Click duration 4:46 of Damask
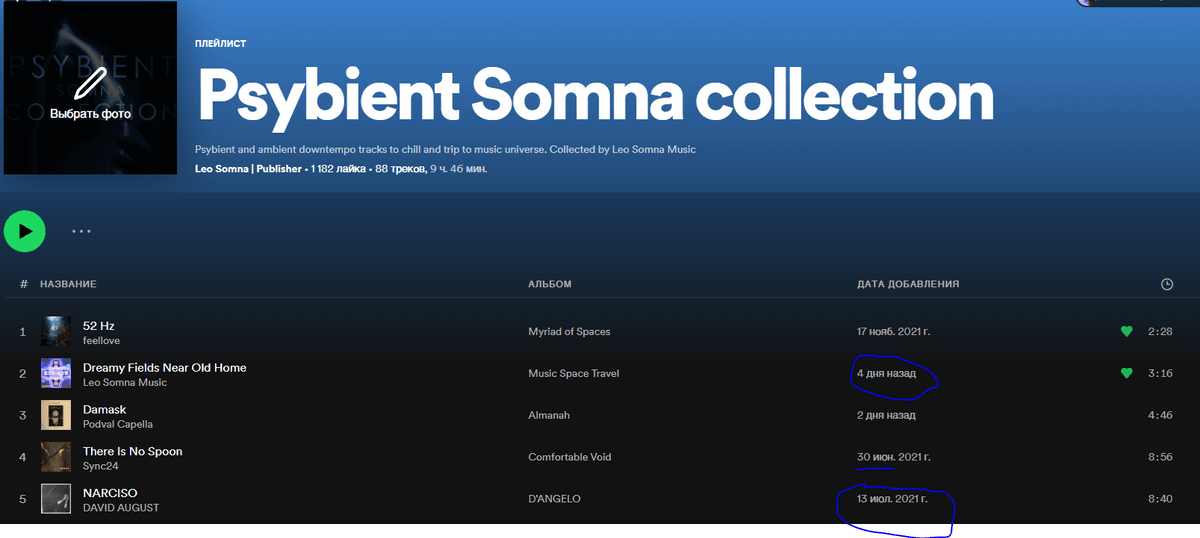Image resolution: width=1200 pixels, height=538 pixels. click(1160, 415)
